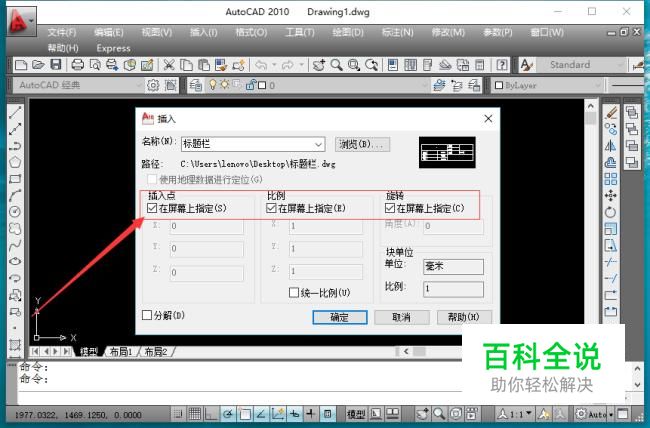Viewport: 650px width, 428px height.
Task: Open the 插入(I) menu
Action: tap(204, 32)
